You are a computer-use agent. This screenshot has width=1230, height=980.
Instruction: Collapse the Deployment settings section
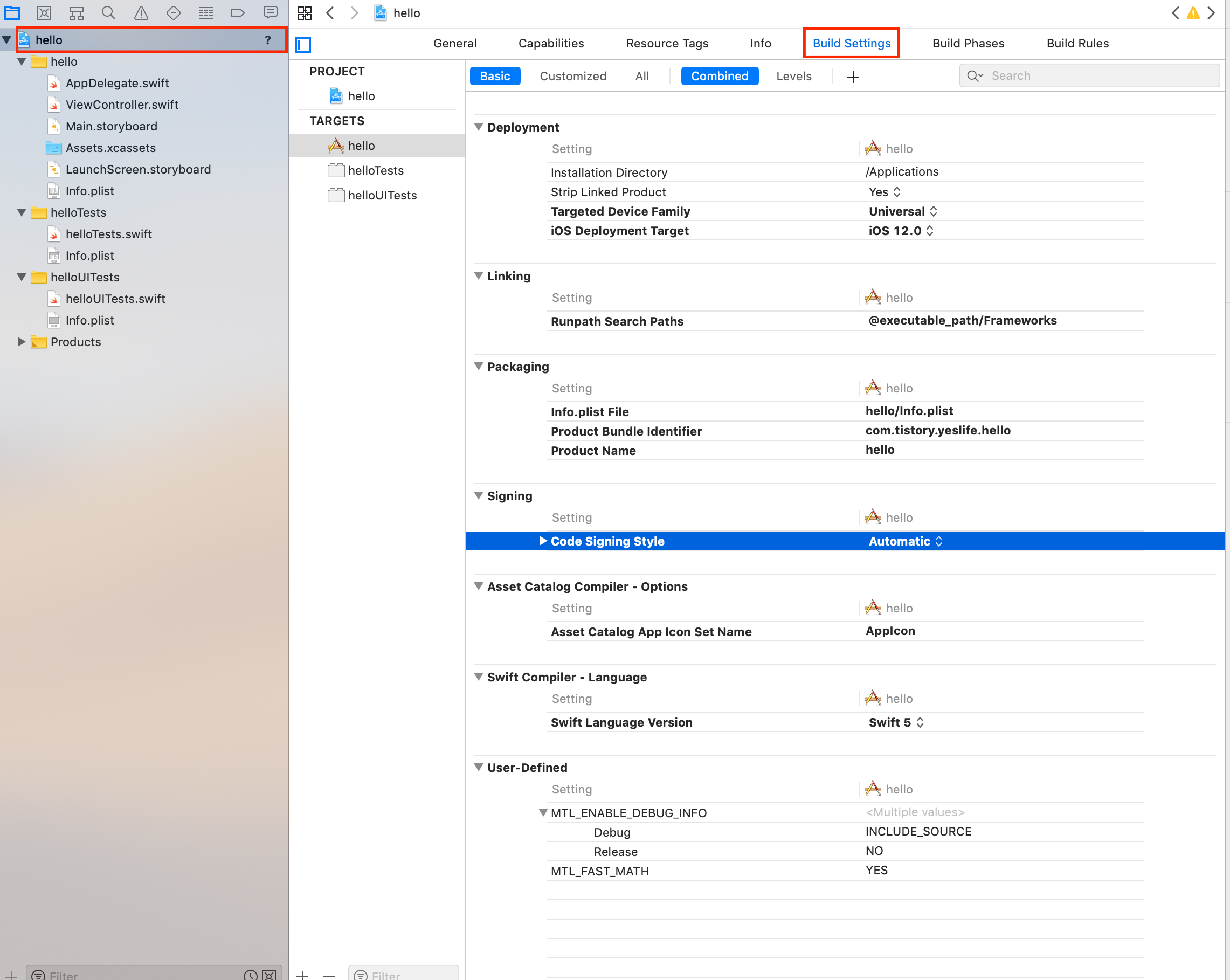point(479,127)
